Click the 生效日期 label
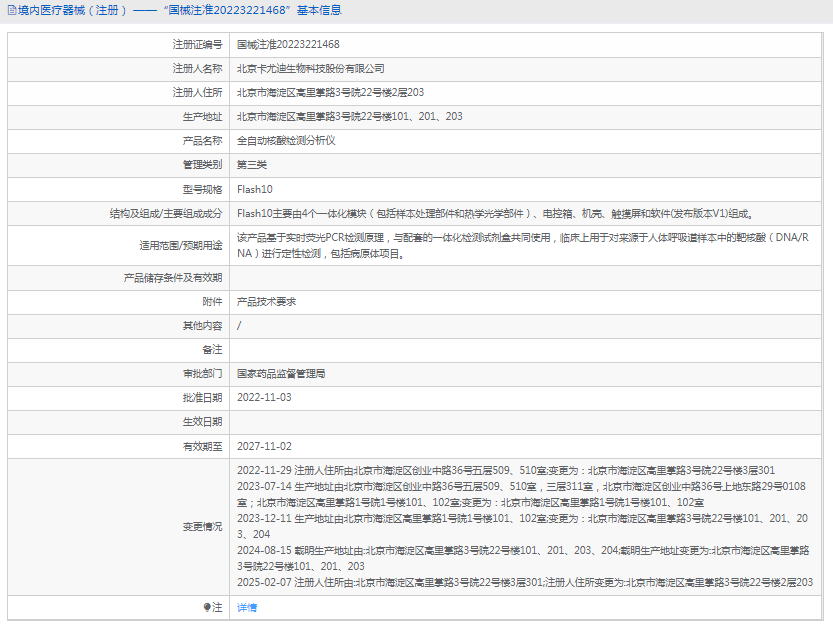 click(202, 422)
